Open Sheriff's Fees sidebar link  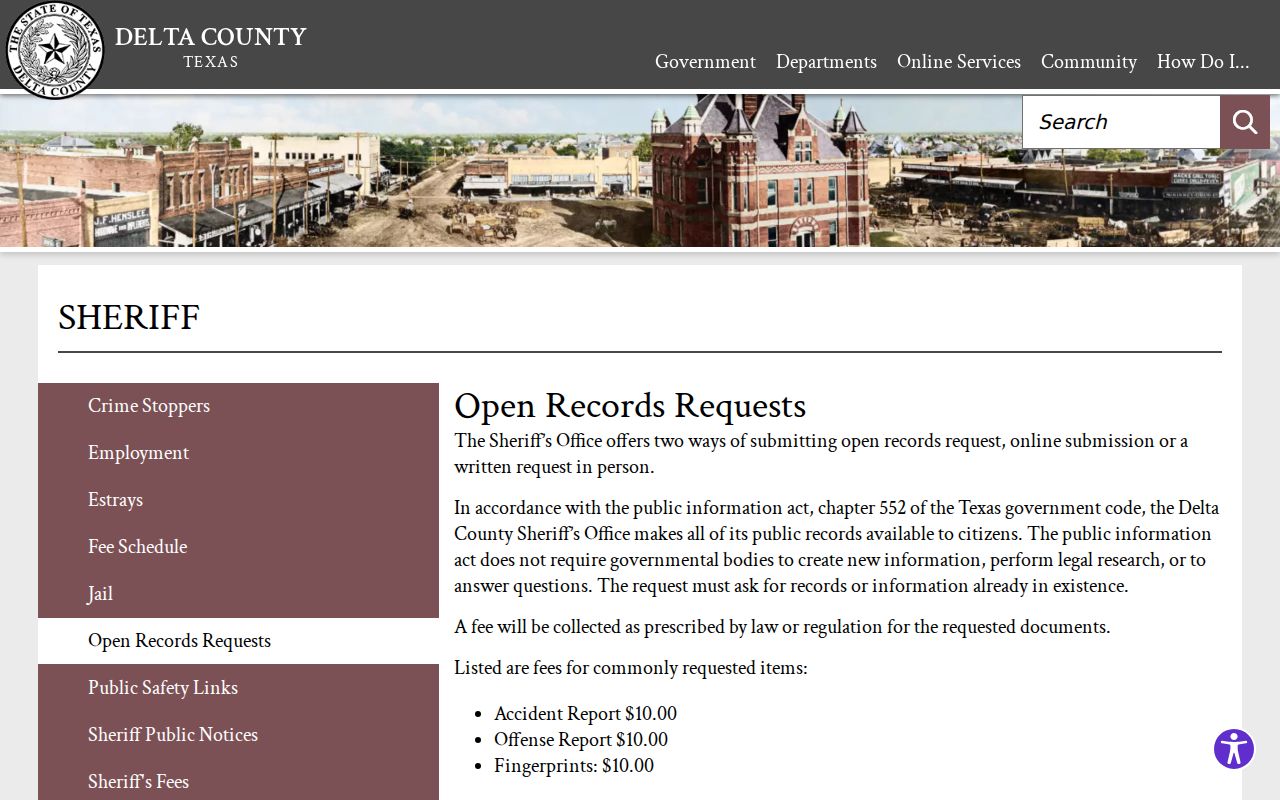pos(238,781)
